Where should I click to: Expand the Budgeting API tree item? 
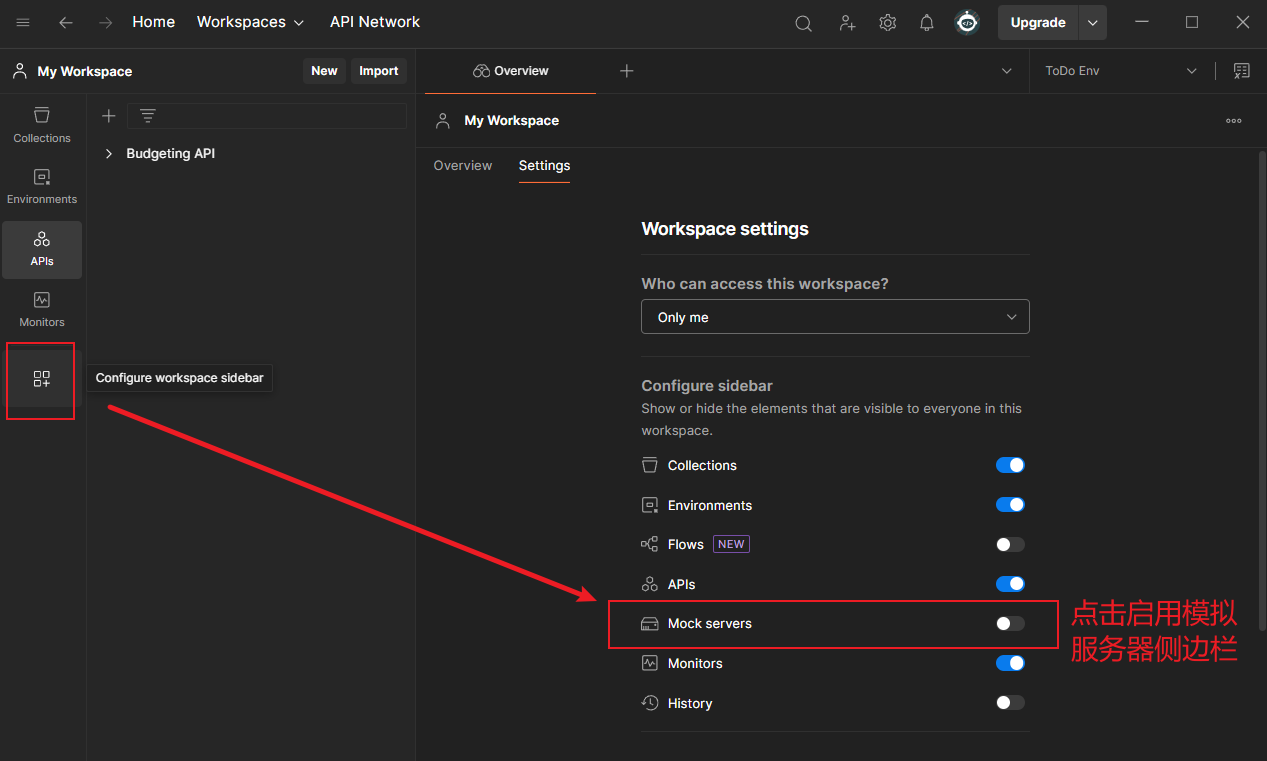click(109, 154)
